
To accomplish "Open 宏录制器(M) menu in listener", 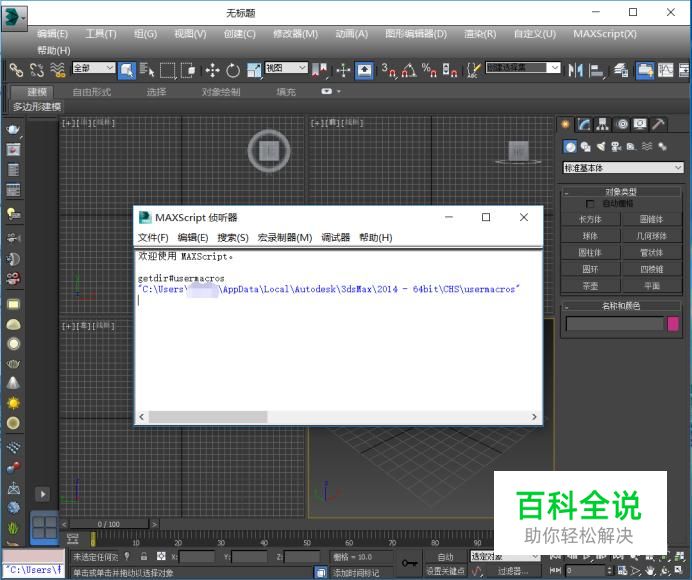I will 285,237.
